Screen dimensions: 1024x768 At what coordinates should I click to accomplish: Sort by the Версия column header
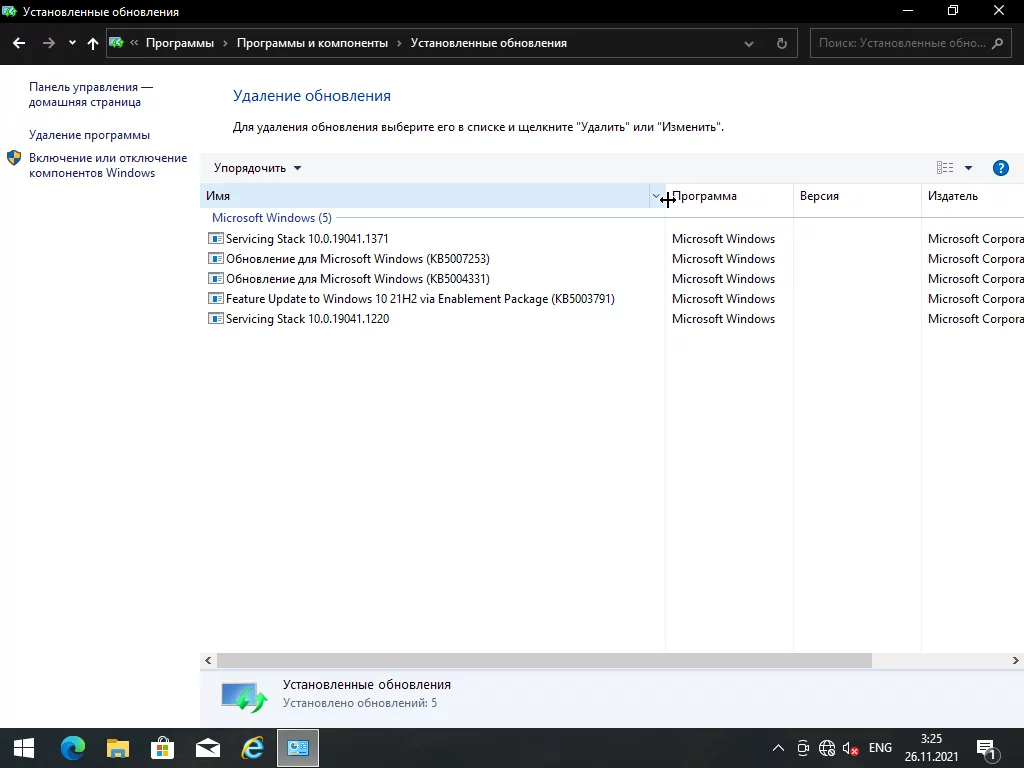[857, 196]
